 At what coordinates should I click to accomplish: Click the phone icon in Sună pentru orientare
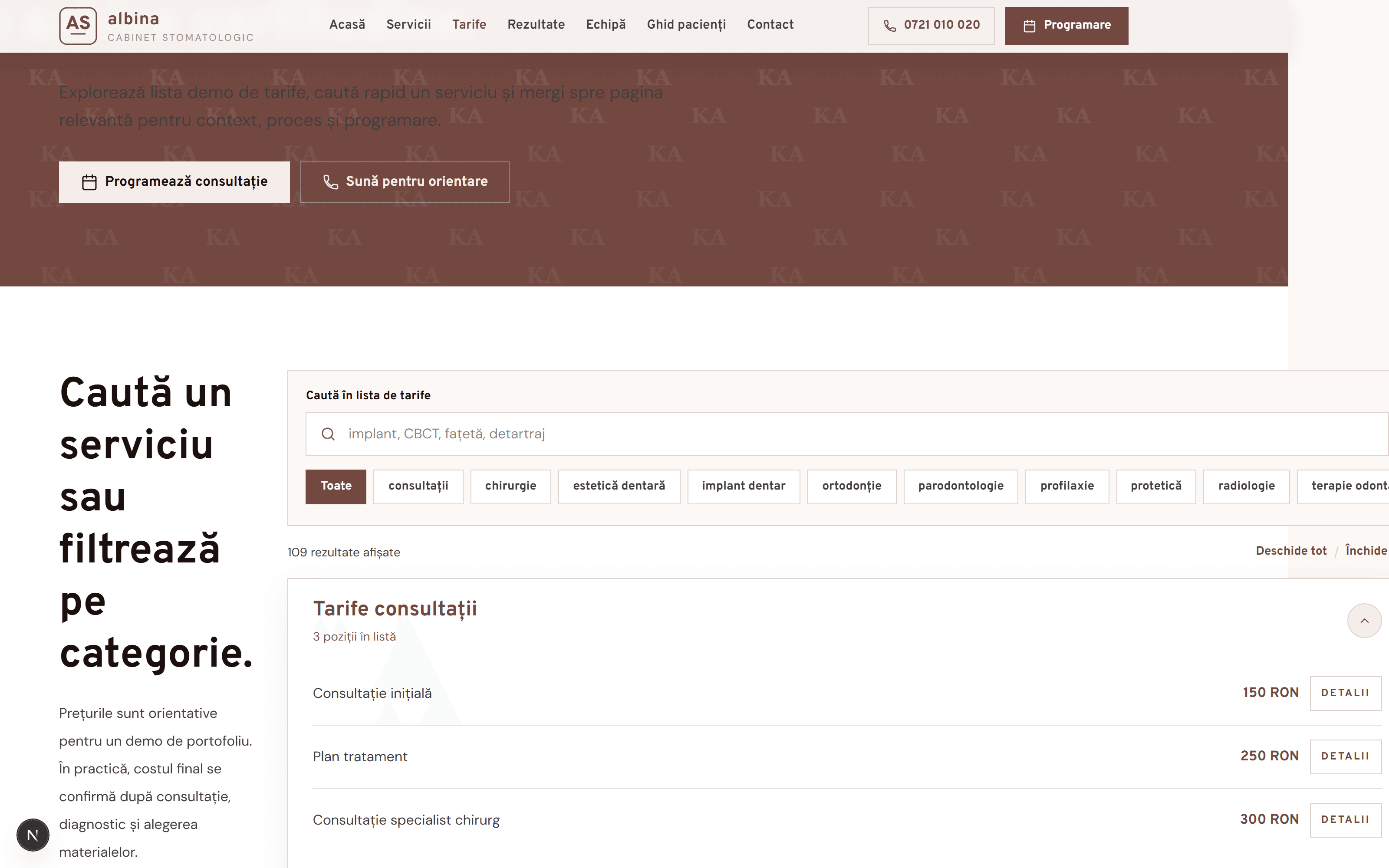click(331, 182)
